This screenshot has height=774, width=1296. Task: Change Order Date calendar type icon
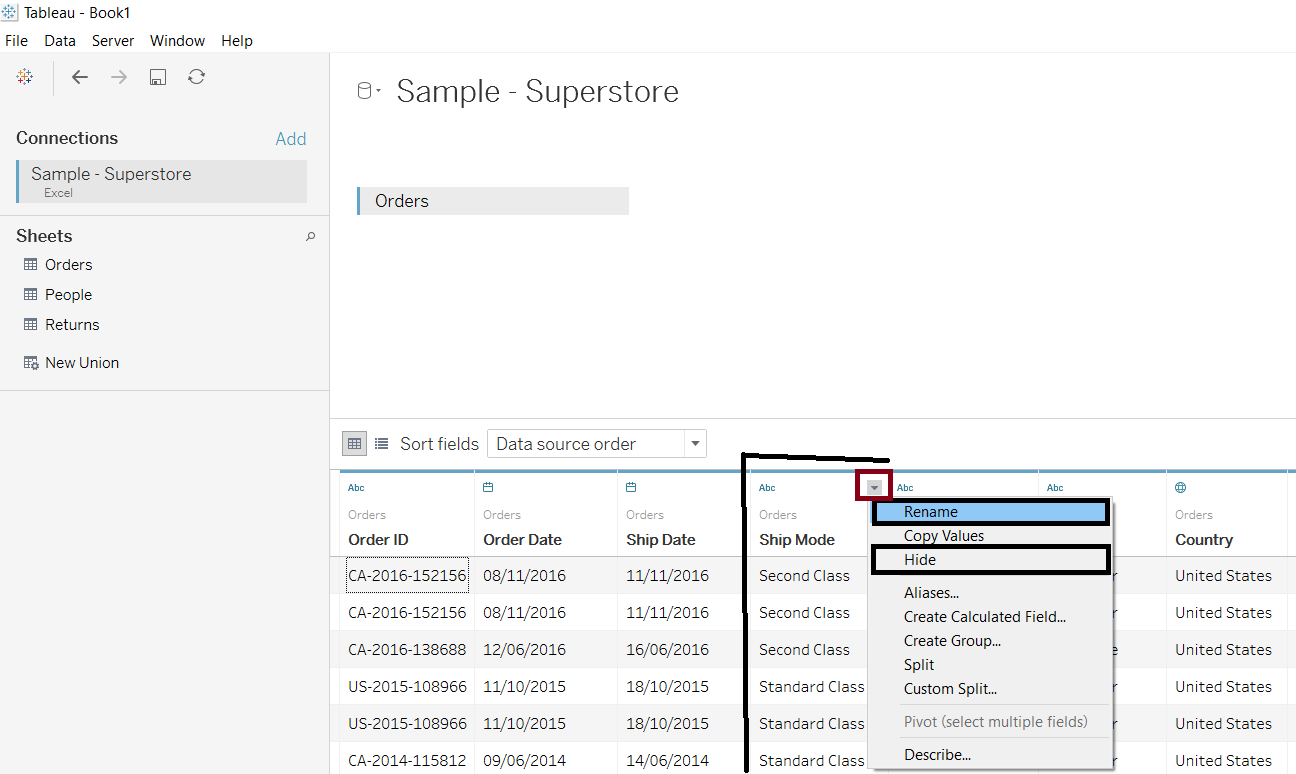(488, 488)
